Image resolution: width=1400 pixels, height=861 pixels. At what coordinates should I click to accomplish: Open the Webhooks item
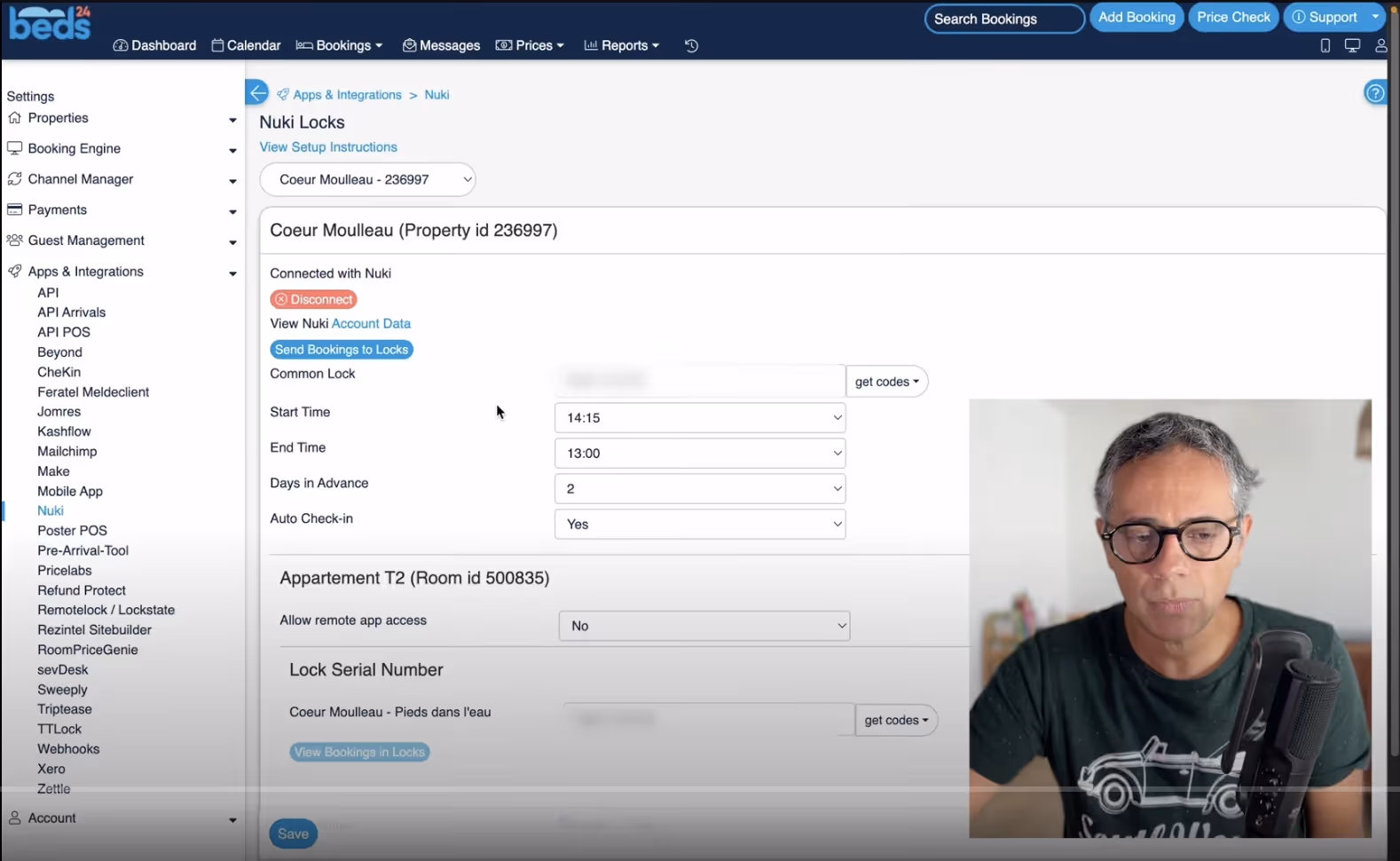[68, 749]
